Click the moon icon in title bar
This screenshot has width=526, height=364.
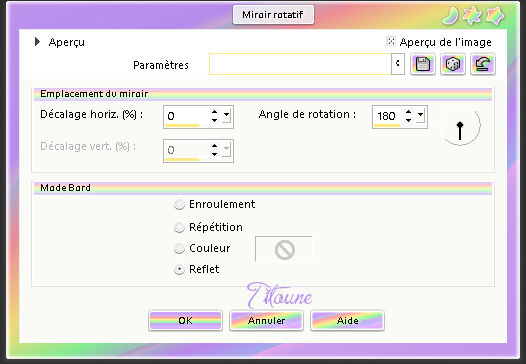tap(450, 16)
